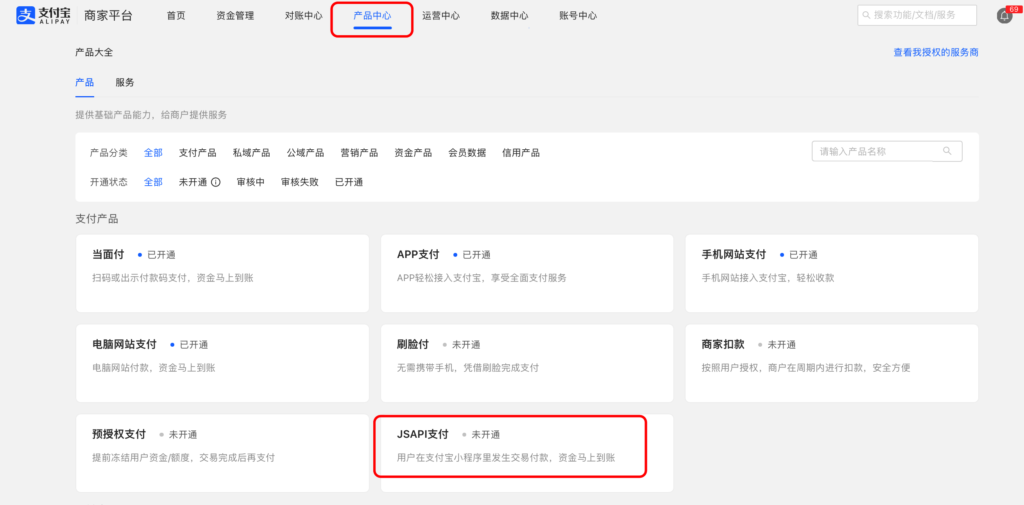Click the Alipay logo icon
Screen dimensions: 1024x505
(x=26, y=16)
